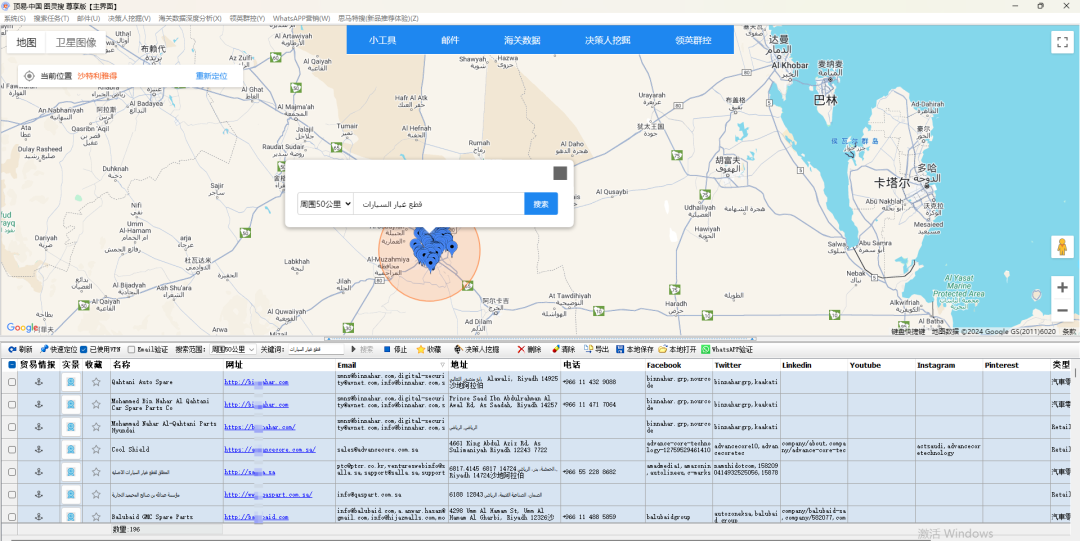Click the info@qaspart.com.sa email cell

pyautogui.click(x=391, y=494)
